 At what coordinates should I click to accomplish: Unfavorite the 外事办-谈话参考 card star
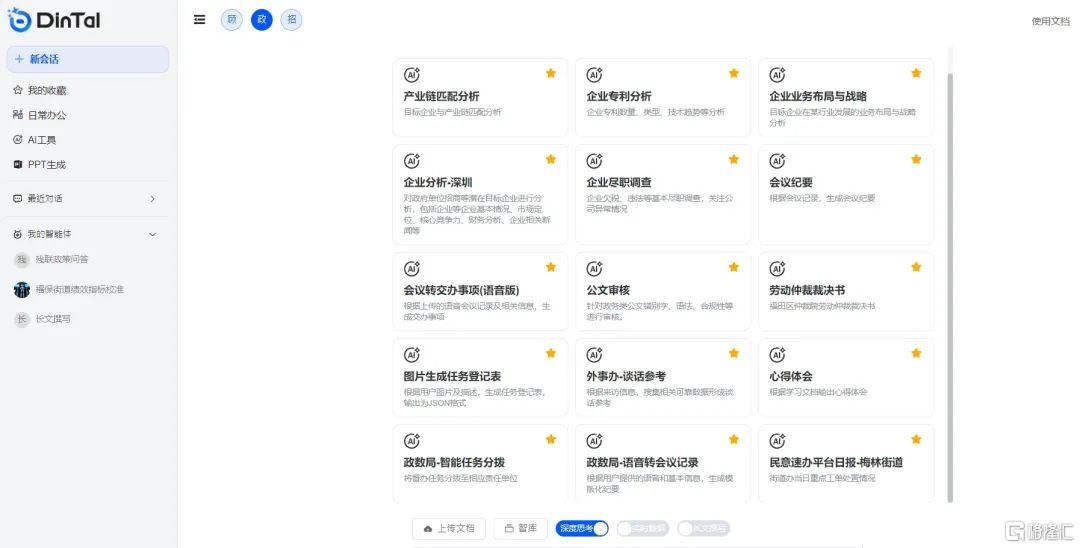(734, 353)
